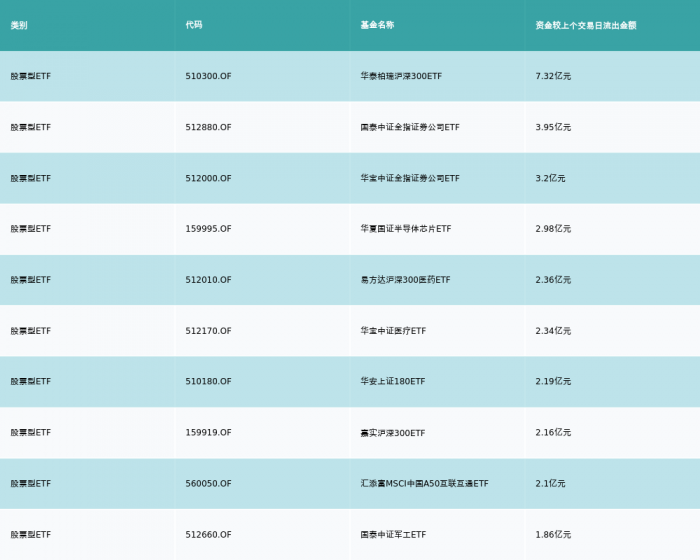Select fund name 嘉实沪深300ETF

pyautogui.click(x=393, y=433)
